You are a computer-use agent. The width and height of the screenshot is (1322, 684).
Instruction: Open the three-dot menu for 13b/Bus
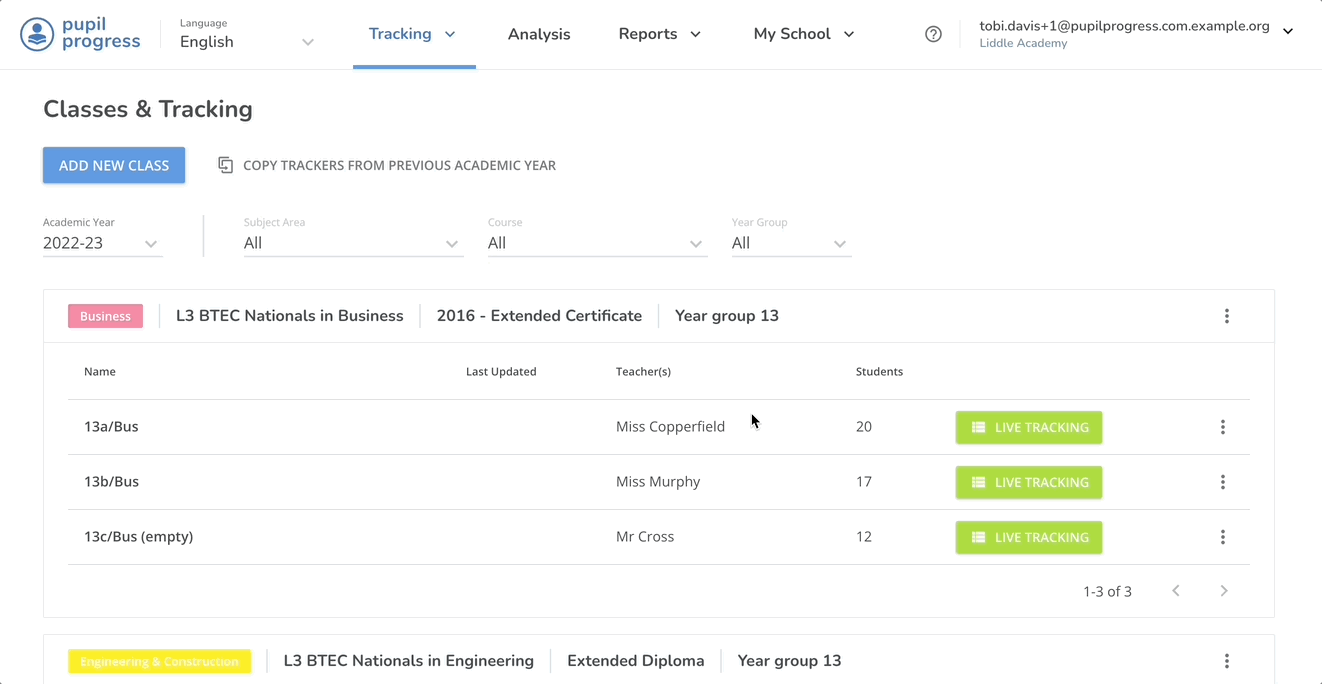[x=1222, y=482]
